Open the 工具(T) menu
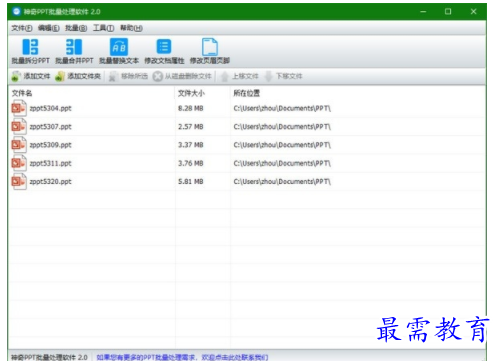The image size is (498, 361). (103, 28)
